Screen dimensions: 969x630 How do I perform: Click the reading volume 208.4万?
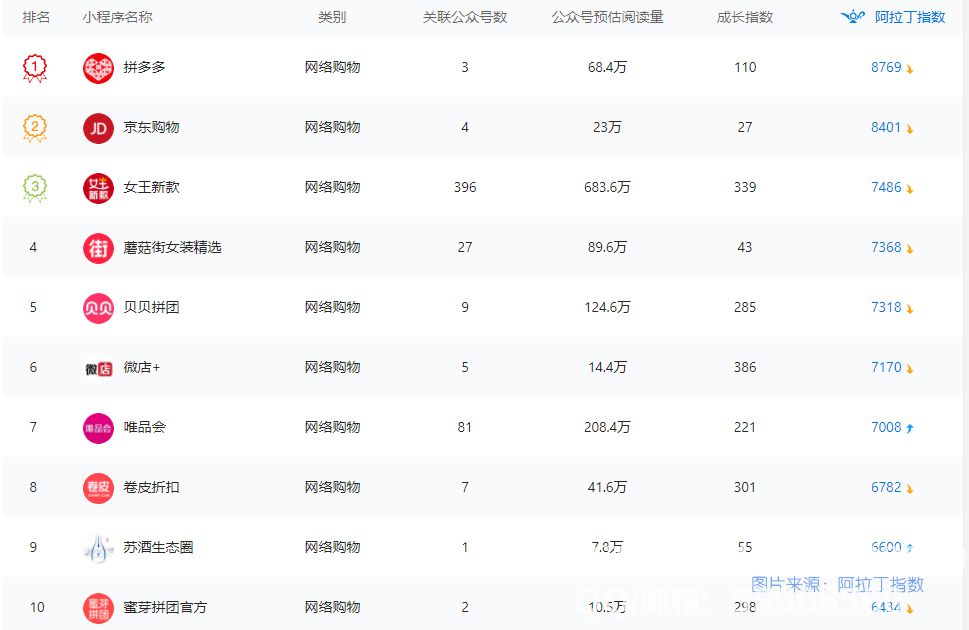(607, 427)
